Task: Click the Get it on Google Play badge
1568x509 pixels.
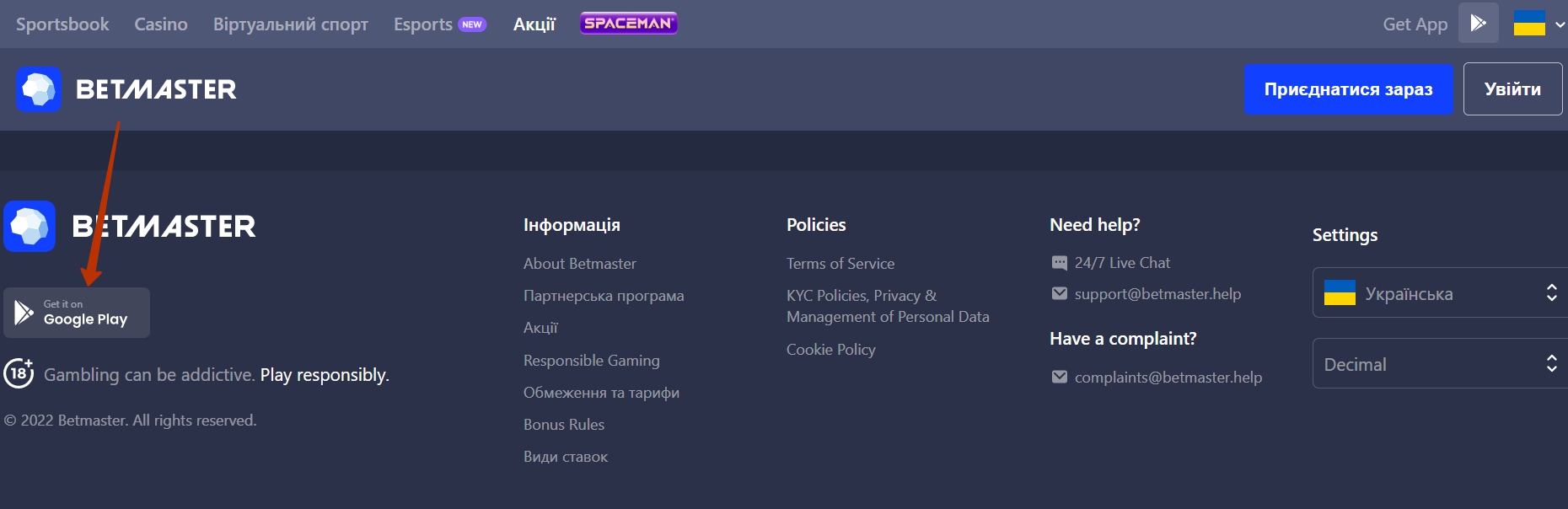Action: click(77, 313)
